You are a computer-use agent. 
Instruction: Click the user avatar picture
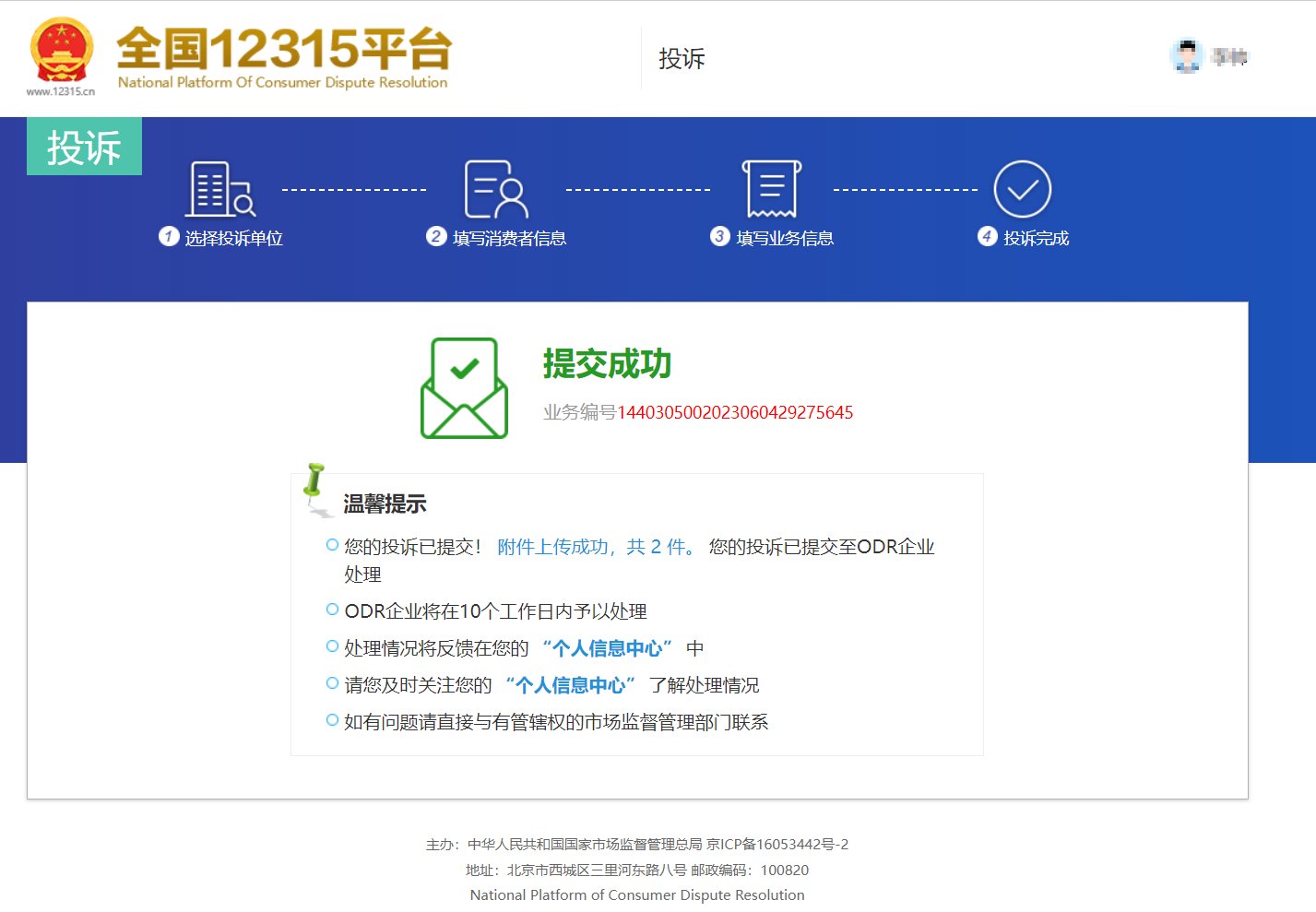coord(1187,56)
